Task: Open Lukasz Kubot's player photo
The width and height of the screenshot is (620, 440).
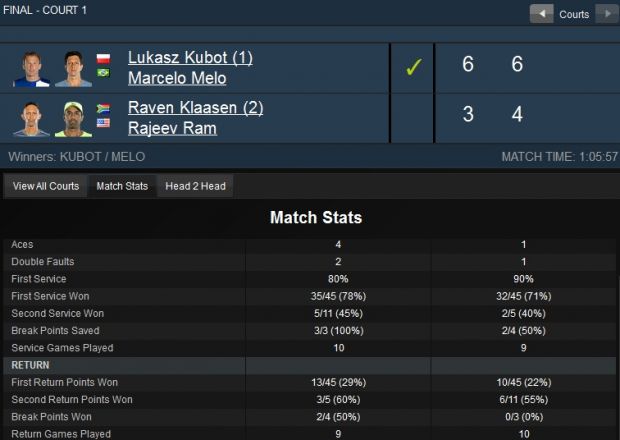Action: click(32, 69)
